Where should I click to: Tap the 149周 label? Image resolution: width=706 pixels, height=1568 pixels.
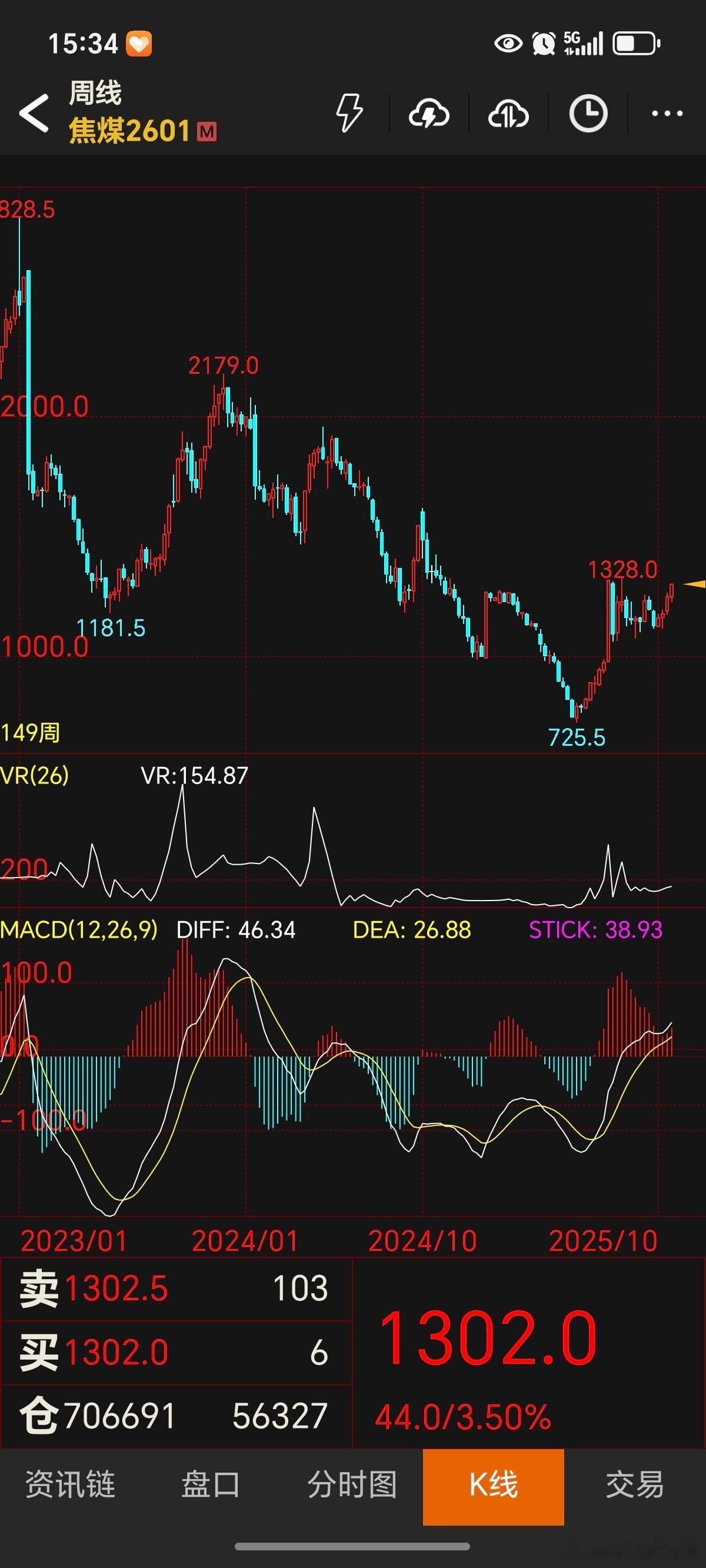(x=31, y=732)
